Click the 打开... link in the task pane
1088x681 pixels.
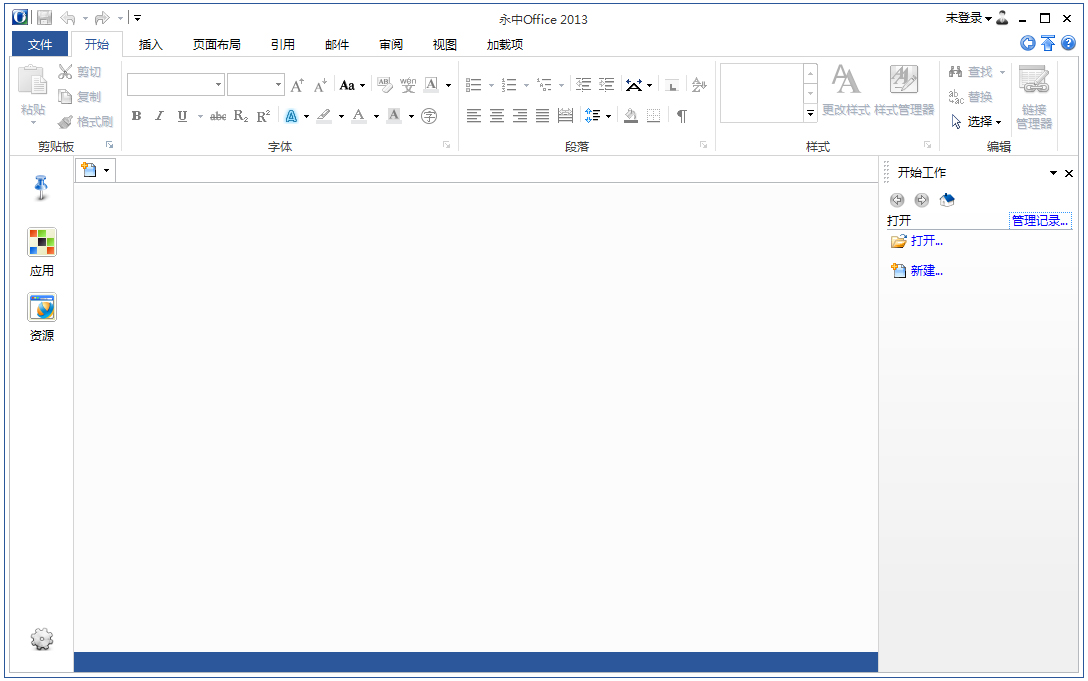tap(924, 241)
